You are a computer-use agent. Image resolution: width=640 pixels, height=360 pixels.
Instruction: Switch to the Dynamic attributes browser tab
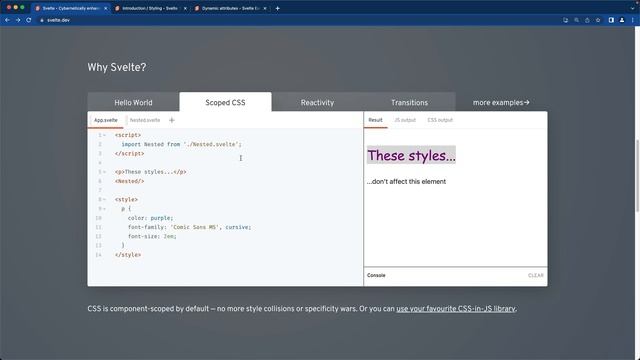tap(230, 8)
